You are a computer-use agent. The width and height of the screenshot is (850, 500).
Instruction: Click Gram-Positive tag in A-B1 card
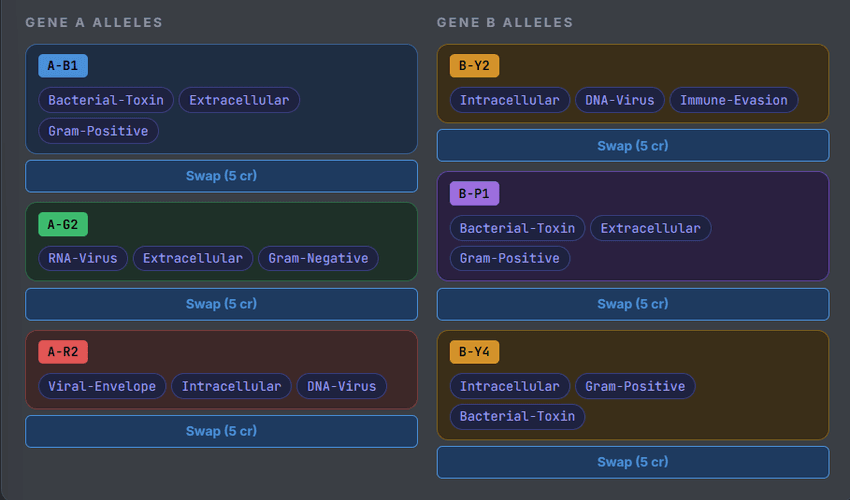click(98, 131)
